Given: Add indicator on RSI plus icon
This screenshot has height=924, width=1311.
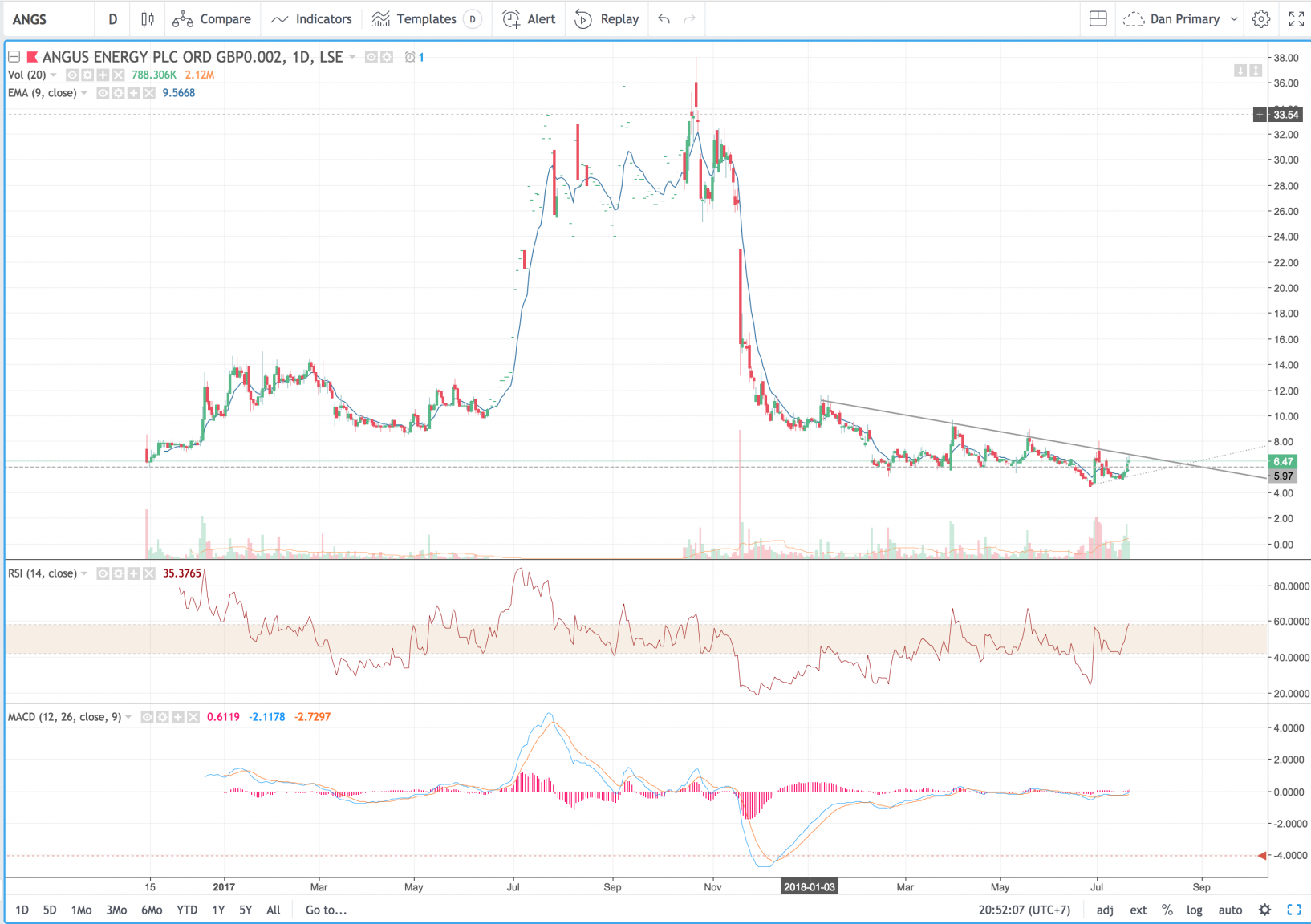Looking at the screenshot, I should [133, 573].
